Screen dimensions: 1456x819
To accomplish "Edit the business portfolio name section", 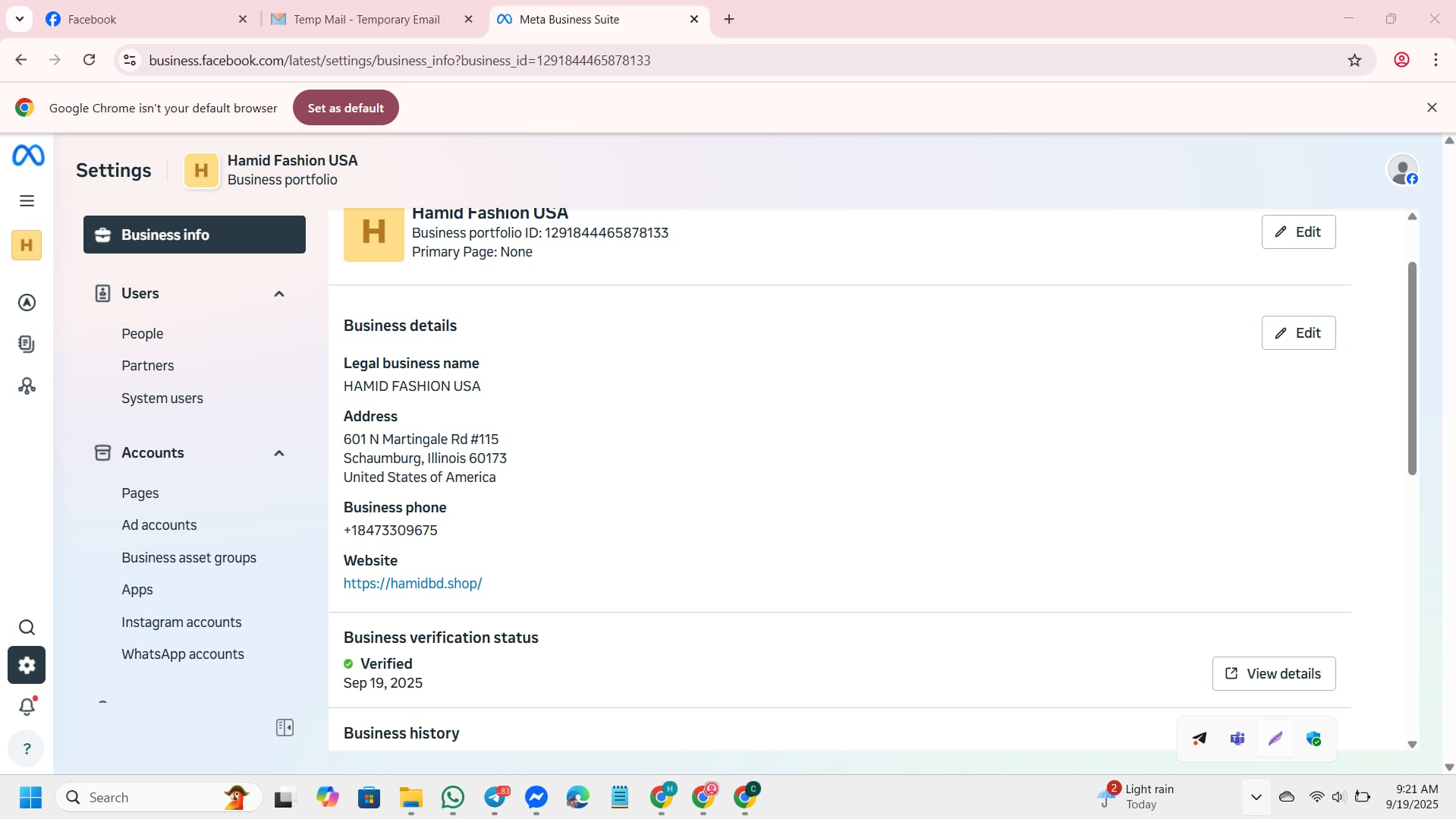I will tap(1298, 232).
